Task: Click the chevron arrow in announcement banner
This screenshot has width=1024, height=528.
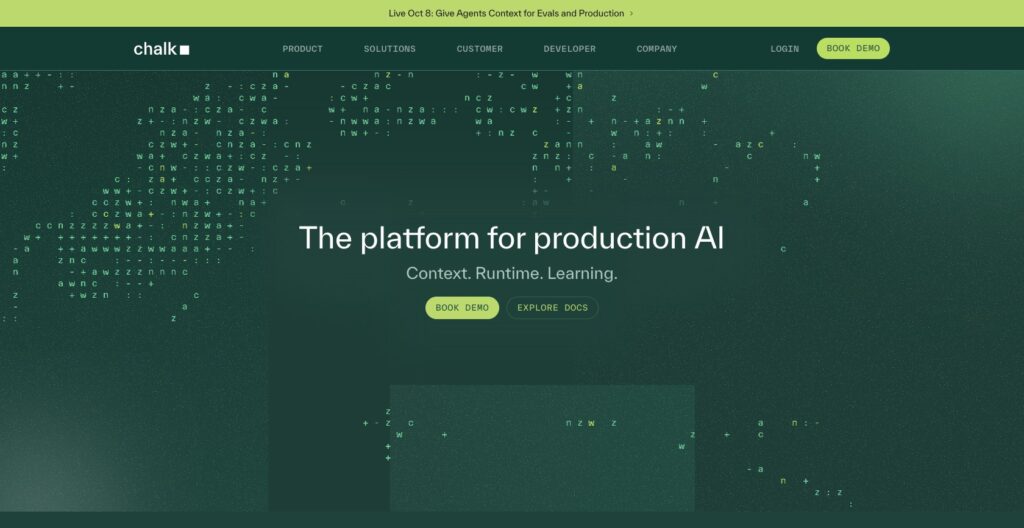Action: 631,14
